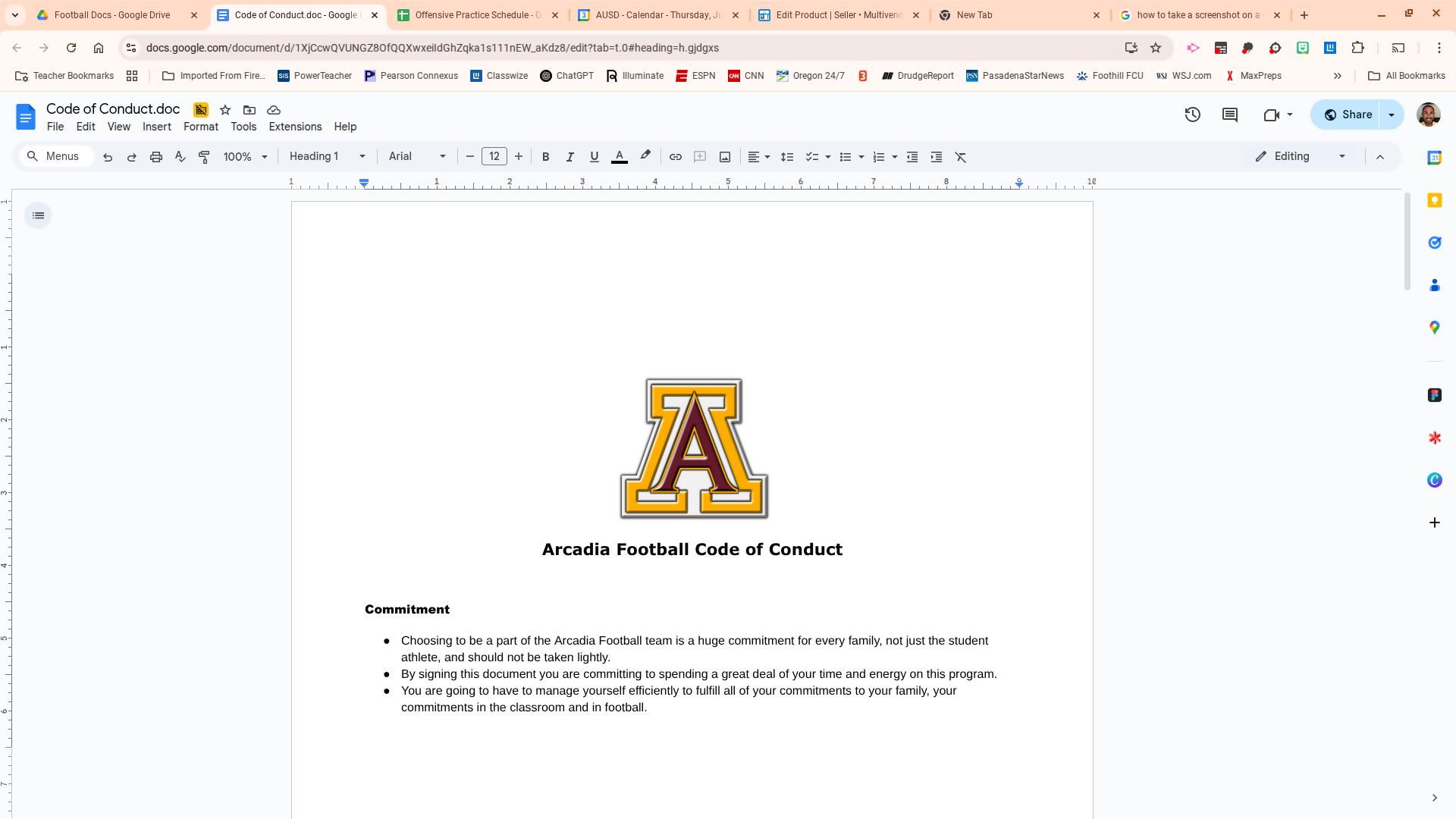Hide the menus with collapse arrow

[x=1380, y=157]
